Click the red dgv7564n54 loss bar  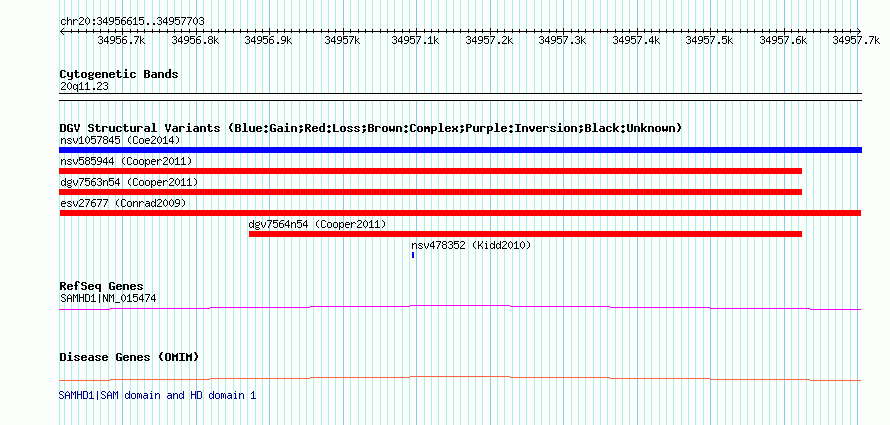pos(525,234)
